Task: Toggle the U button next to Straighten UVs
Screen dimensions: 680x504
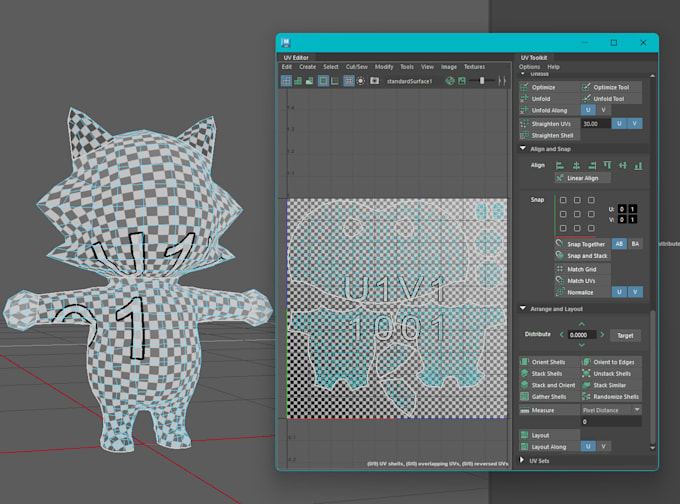Action: (x=619, y=124)
